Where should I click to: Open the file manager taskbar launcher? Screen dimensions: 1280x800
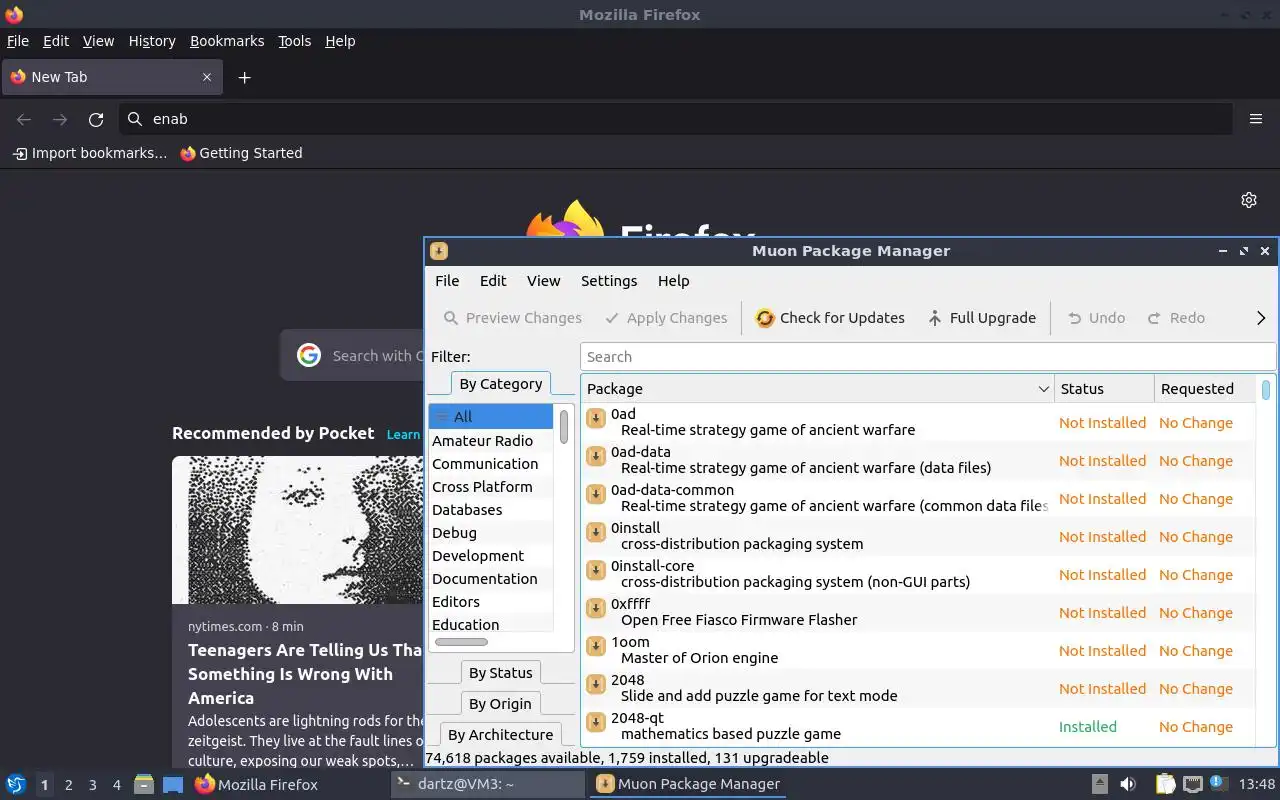pyautogui.click(x=144, y=784)
